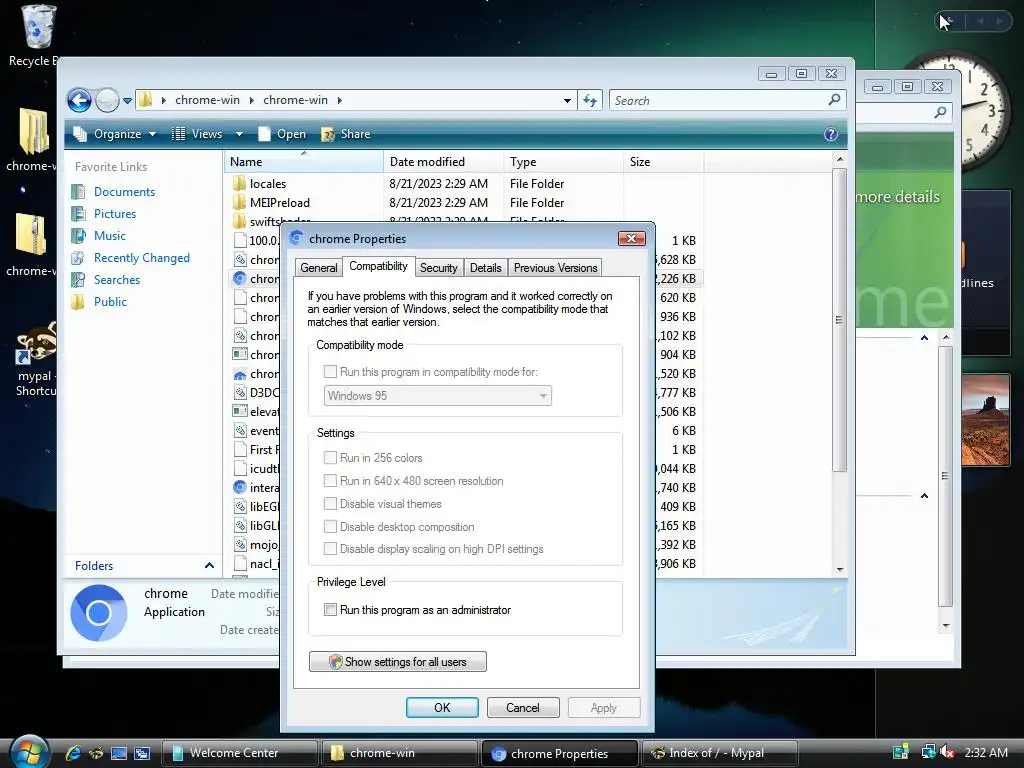Viewport: 1024px width, 768px height.
Task: Click the Welcome Center vertical scrollbar
Action: click(945, 477)
